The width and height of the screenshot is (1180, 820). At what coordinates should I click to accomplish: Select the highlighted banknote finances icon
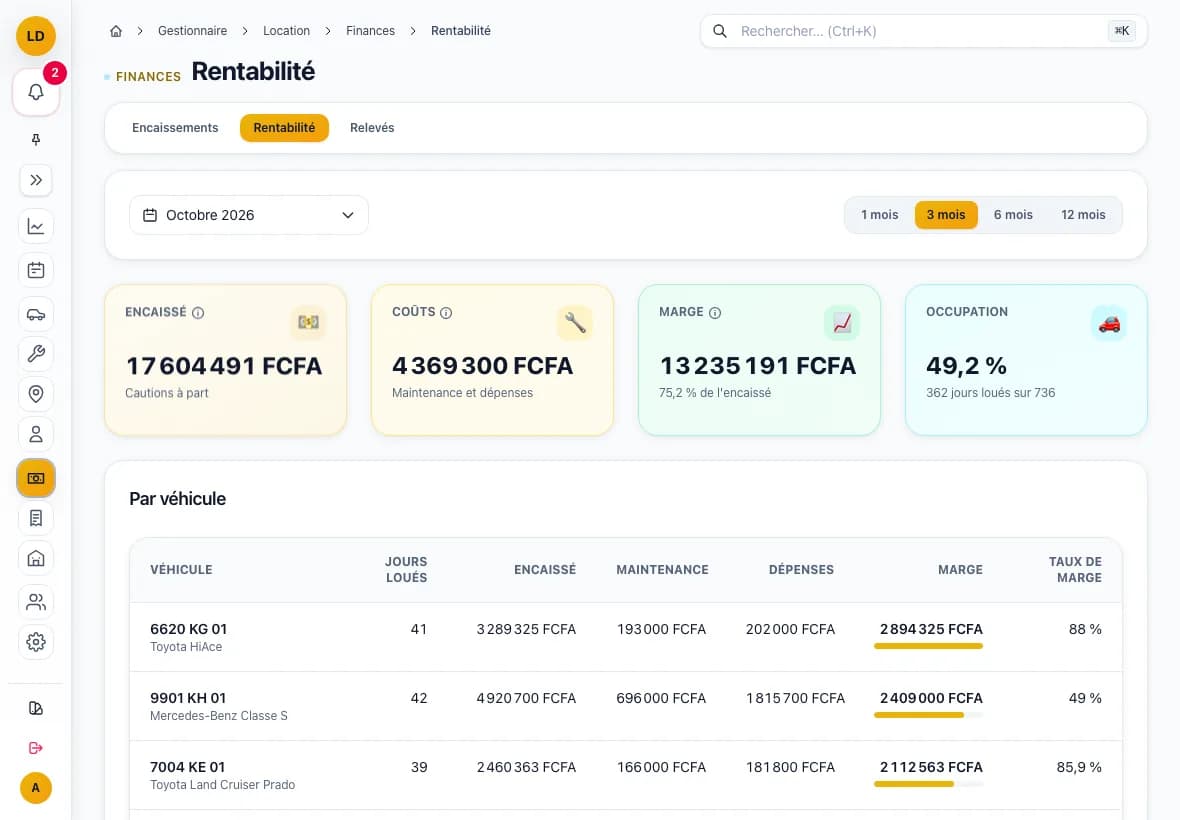pos(35,478)
